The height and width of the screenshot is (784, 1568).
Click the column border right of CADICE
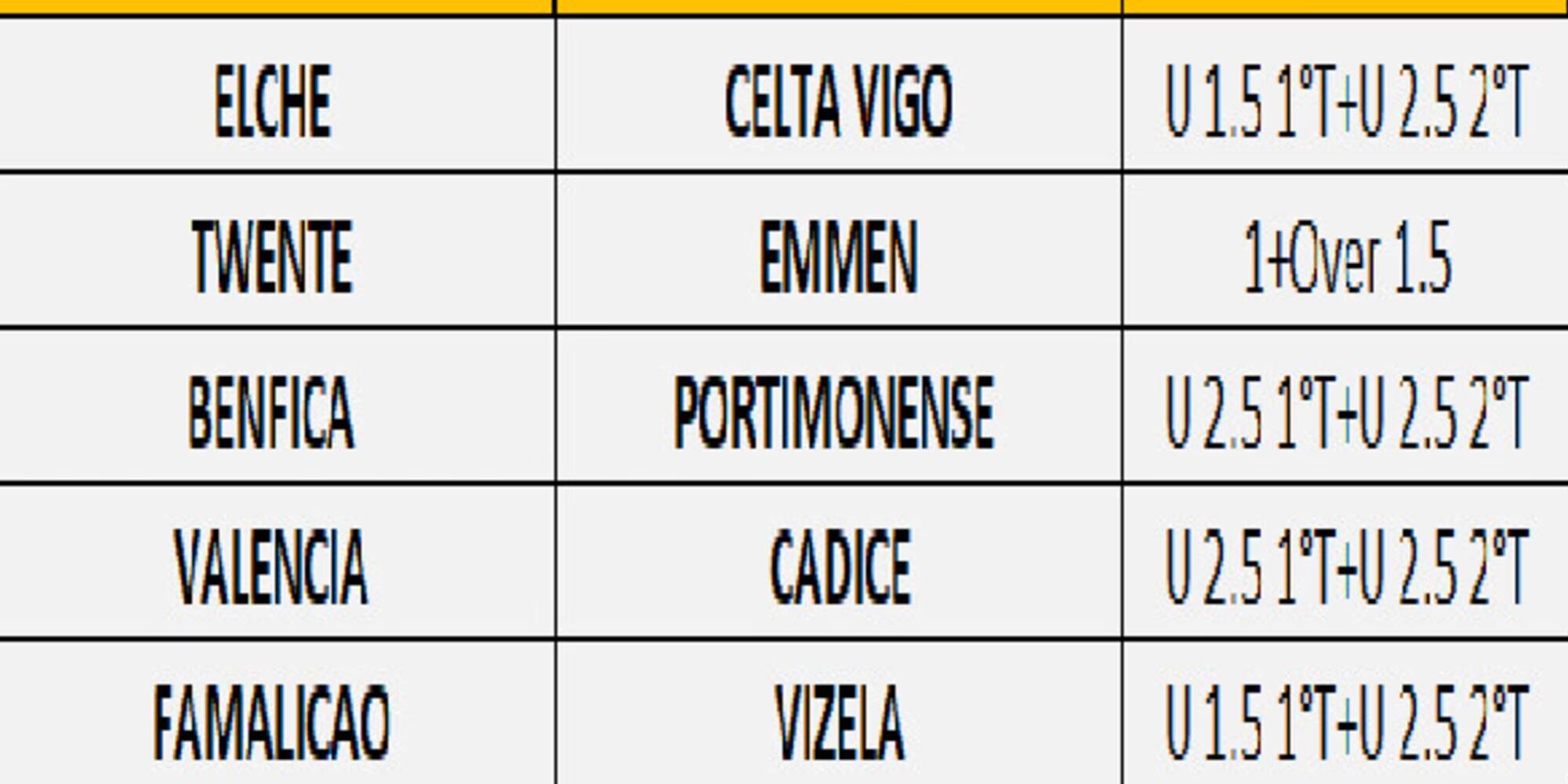click(1122, 567)
